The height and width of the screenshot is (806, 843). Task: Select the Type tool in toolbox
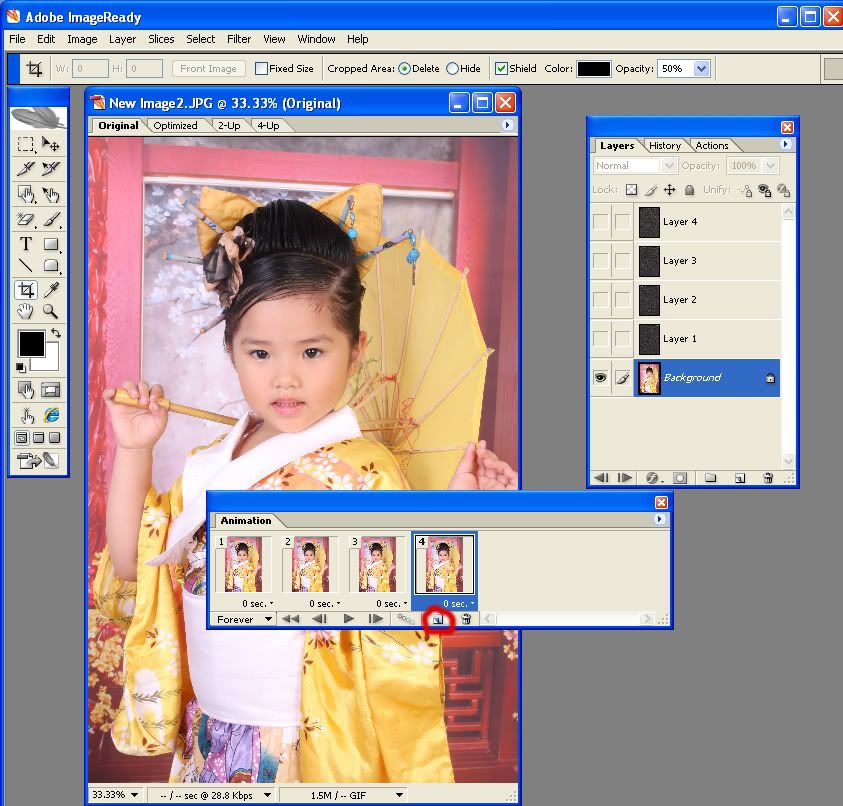click(26, 244)
